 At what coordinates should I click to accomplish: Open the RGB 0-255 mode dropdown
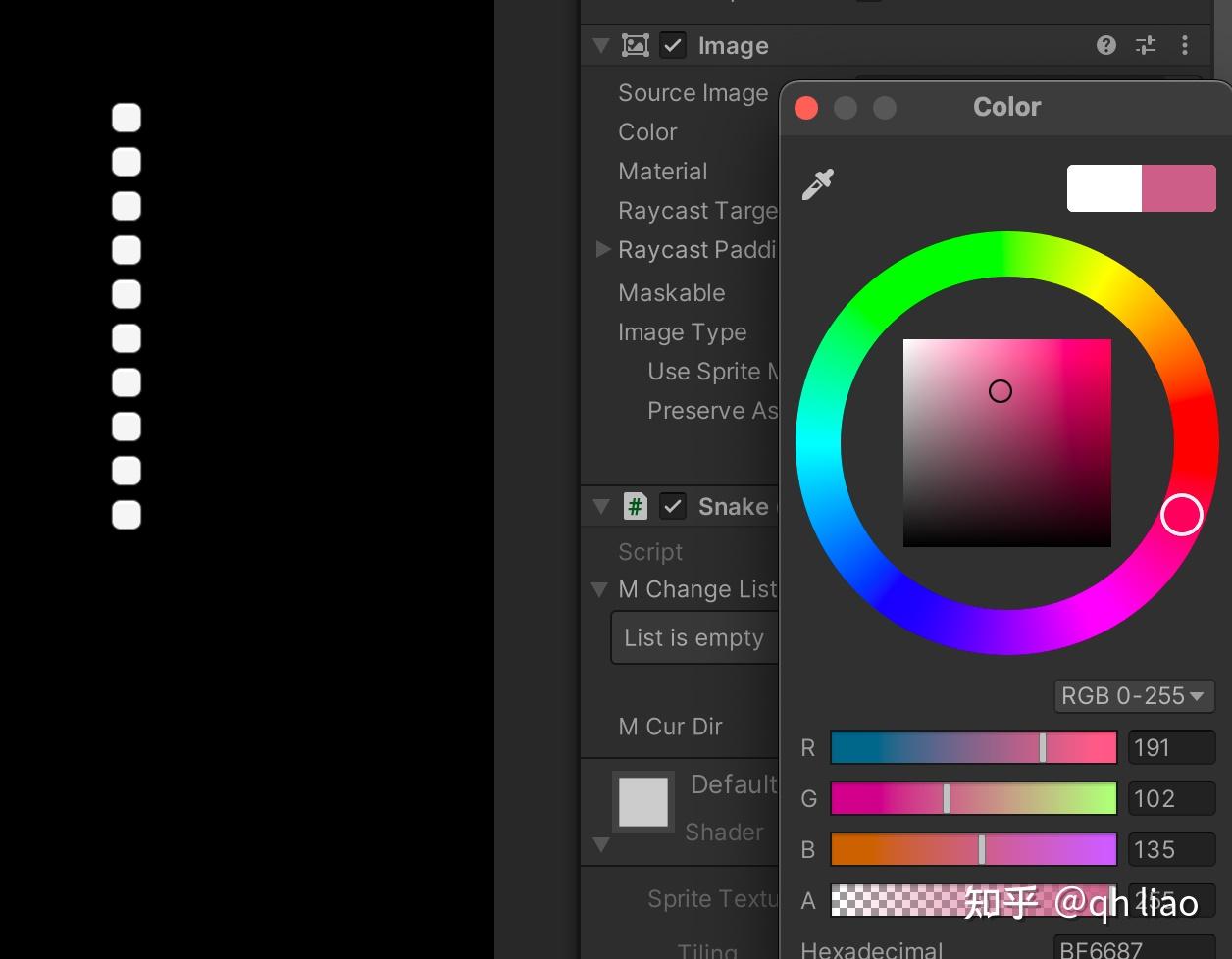point(1134,696)
